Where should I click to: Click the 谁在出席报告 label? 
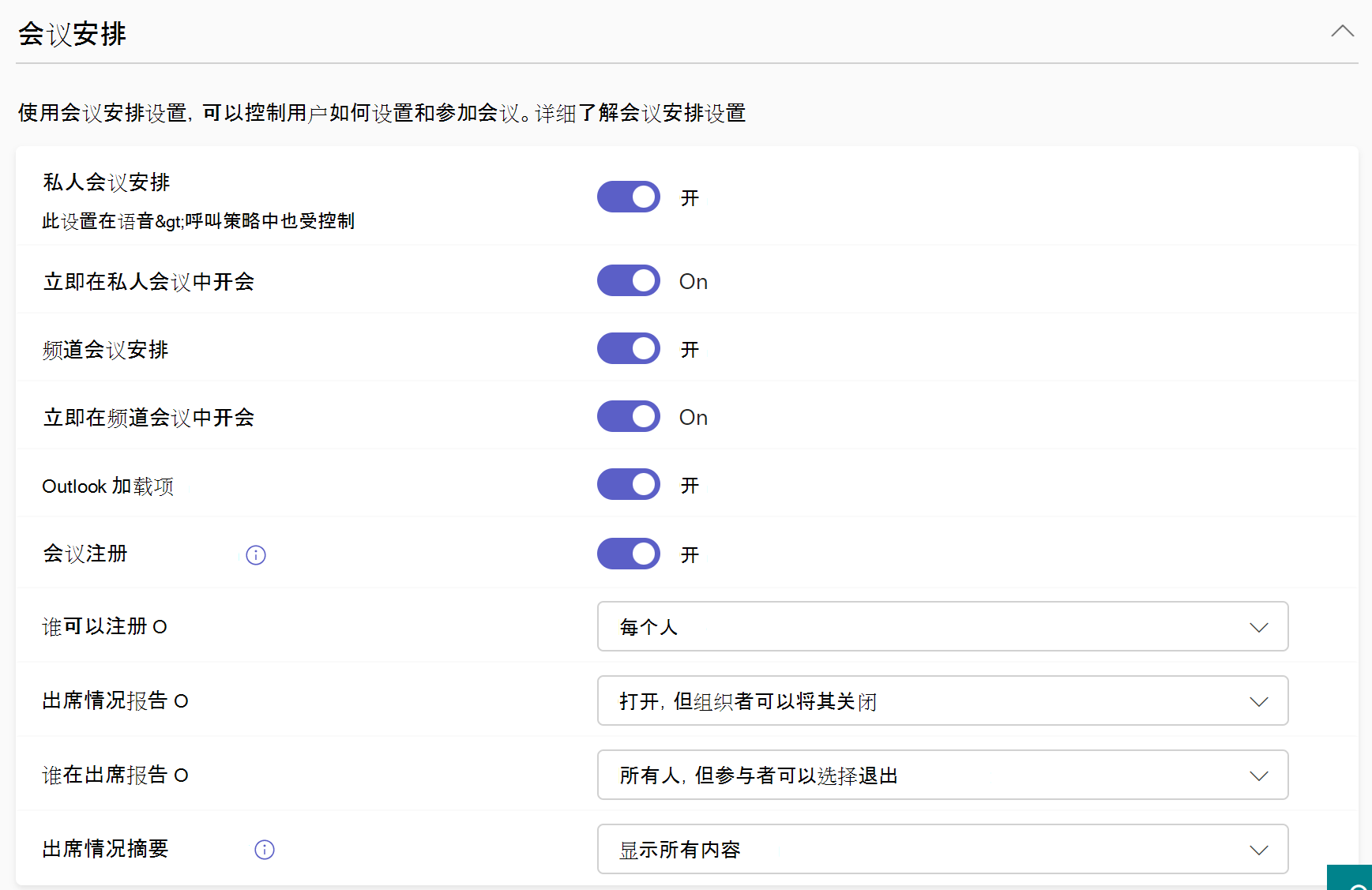pos(105,775)
